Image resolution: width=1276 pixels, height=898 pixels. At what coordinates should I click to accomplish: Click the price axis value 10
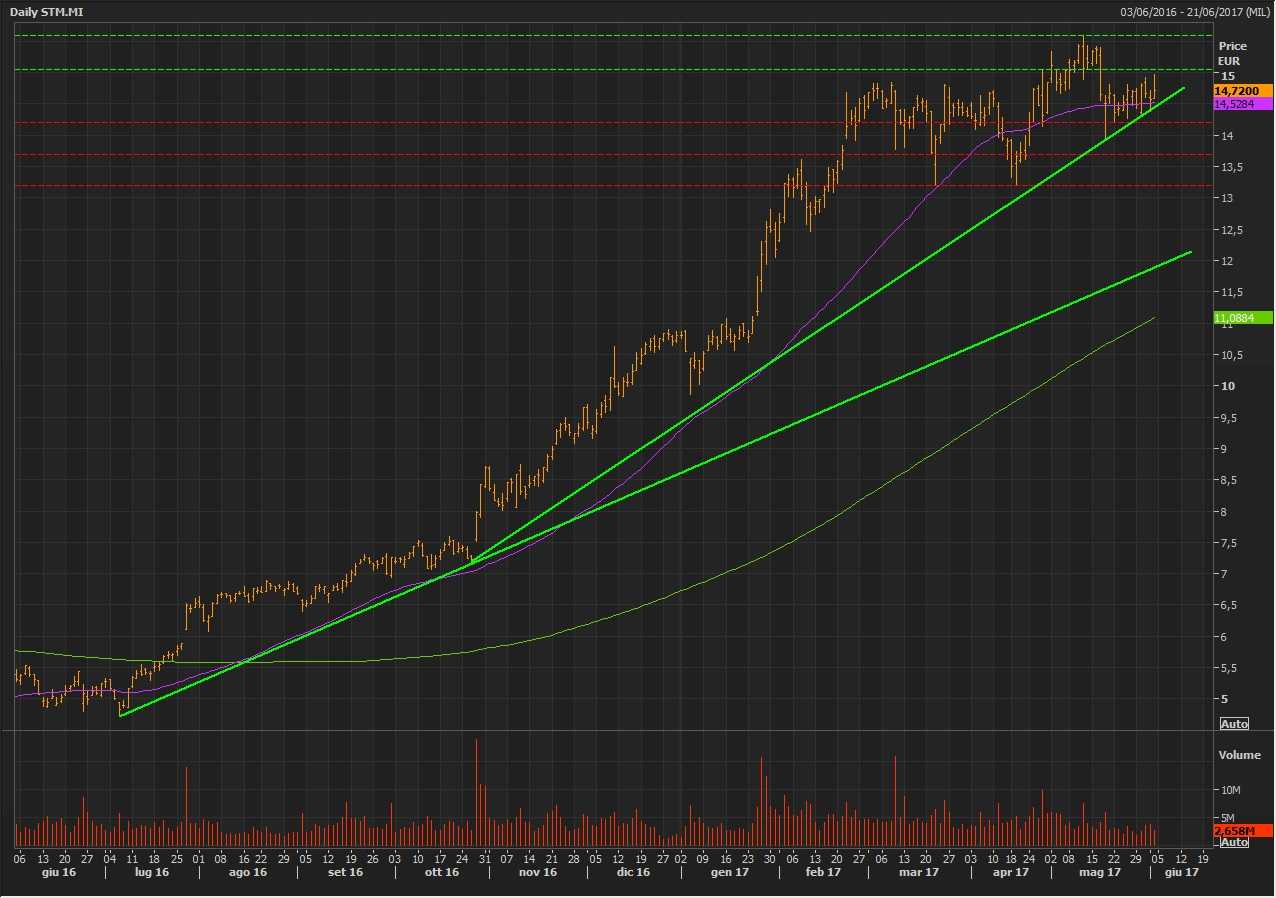[x=1226, y=386]
